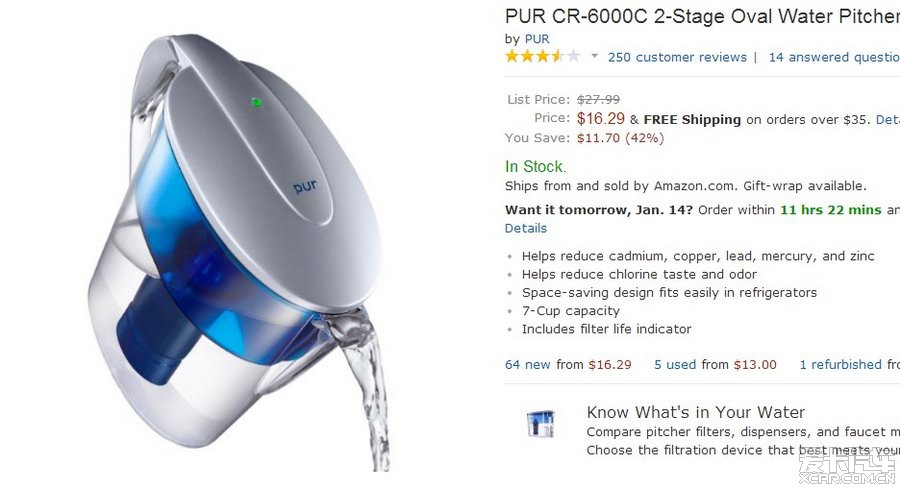Click the PUR brand link
The height and width of the screenshot is (489, 900).
tap(537, 39)
